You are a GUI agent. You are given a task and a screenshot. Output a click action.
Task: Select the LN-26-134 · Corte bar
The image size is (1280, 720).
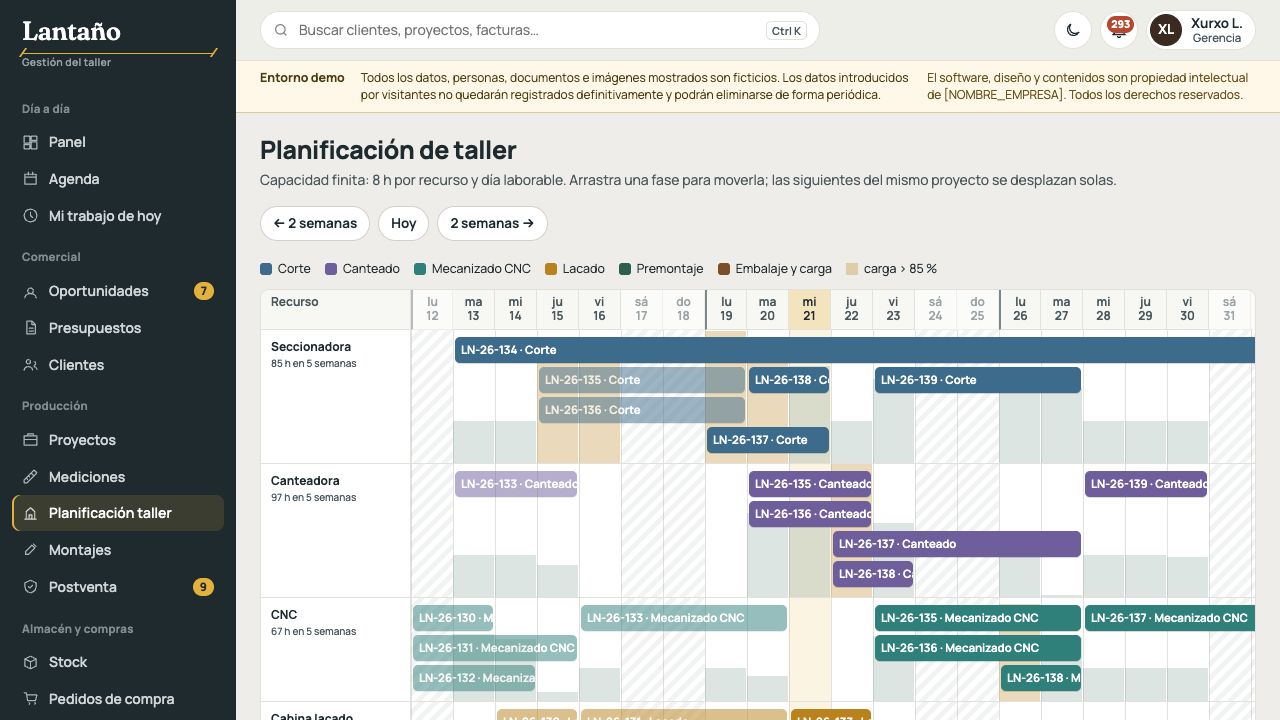tap(855, 350)
